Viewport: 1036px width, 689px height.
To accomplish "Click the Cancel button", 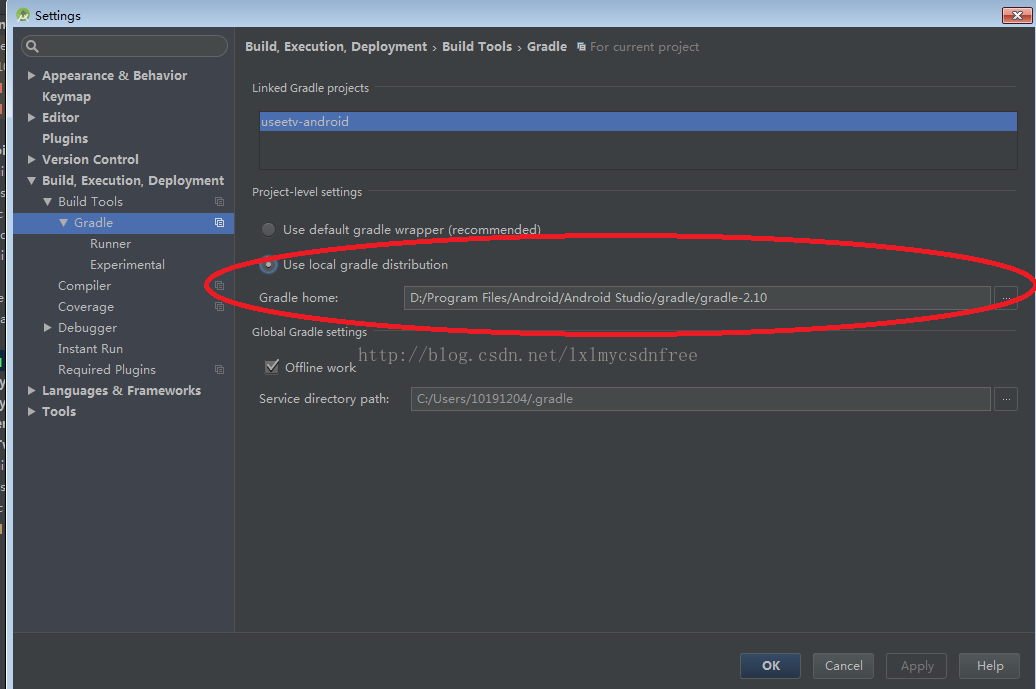I will (843, 666).
